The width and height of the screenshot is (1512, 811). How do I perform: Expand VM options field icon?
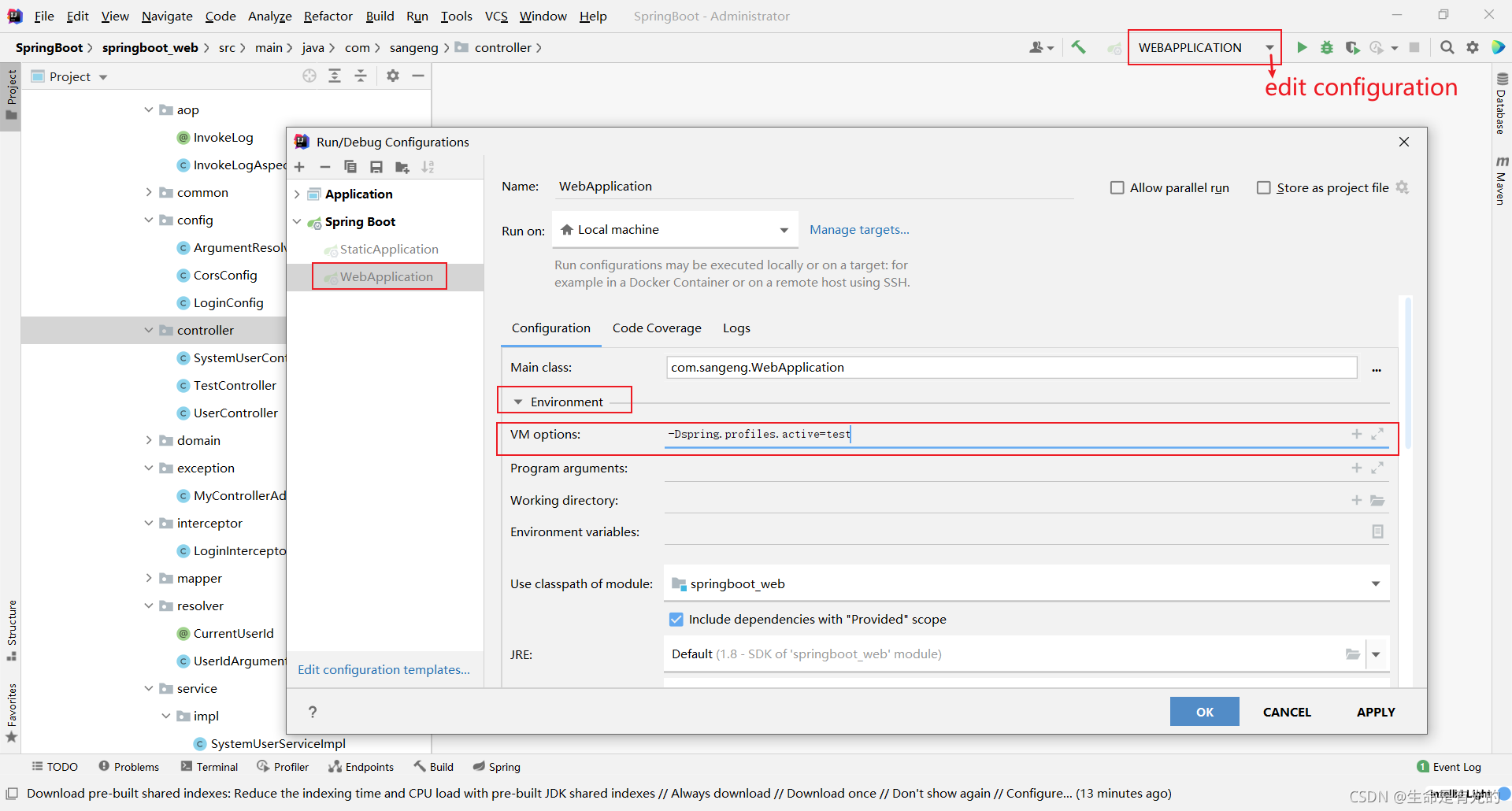(1377, 434)
